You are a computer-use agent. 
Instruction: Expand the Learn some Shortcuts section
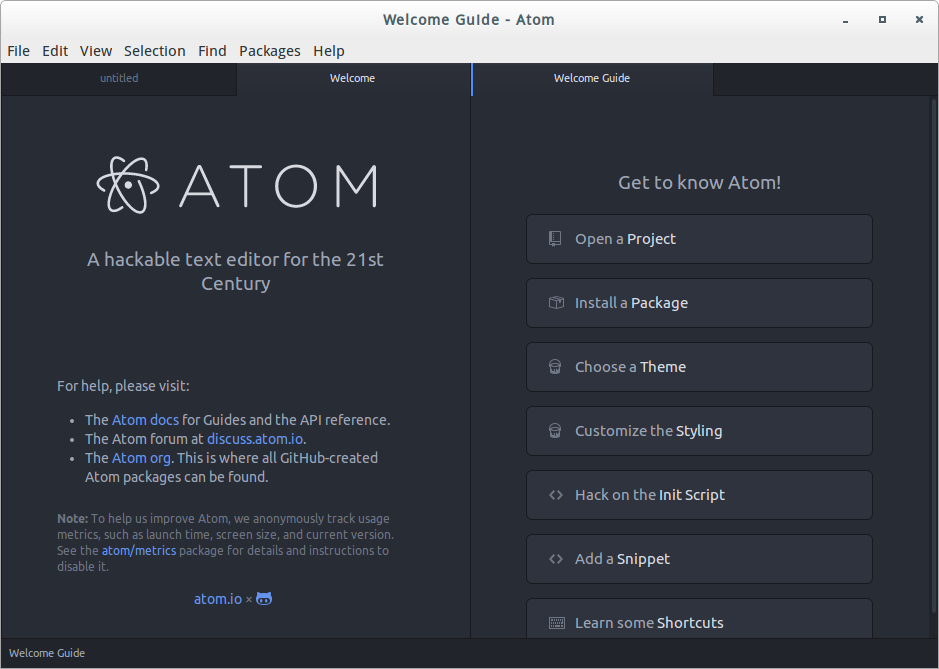tap(699, 619)
